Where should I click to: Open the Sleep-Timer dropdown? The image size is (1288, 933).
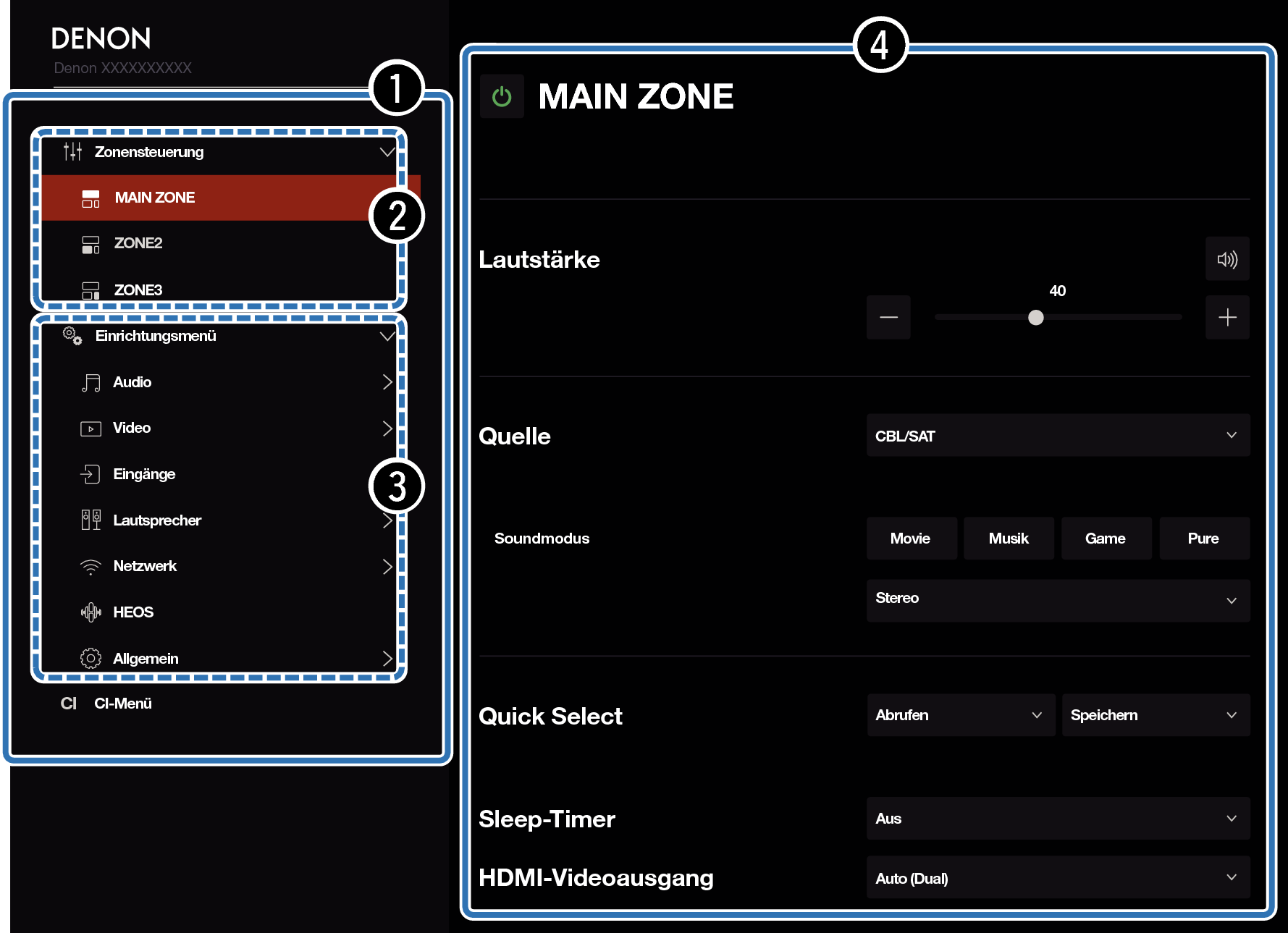pos(1057,819)
